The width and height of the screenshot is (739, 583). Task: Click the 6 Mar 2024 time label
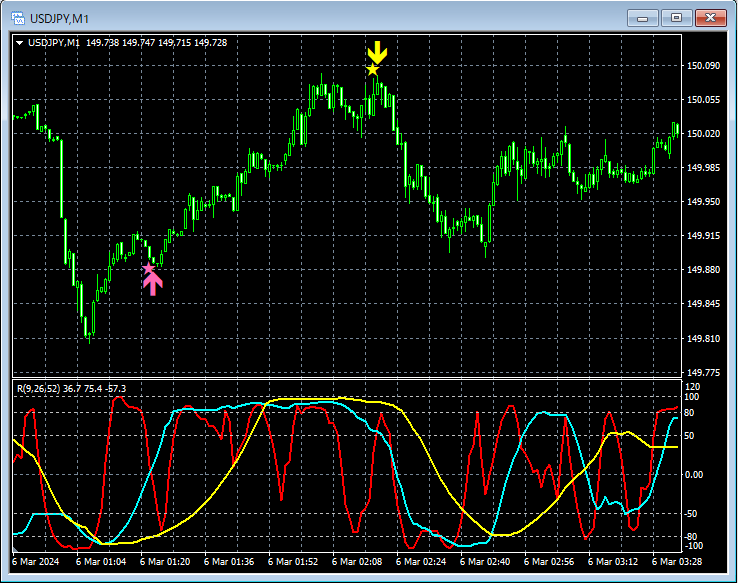click(x=35, y=562)
